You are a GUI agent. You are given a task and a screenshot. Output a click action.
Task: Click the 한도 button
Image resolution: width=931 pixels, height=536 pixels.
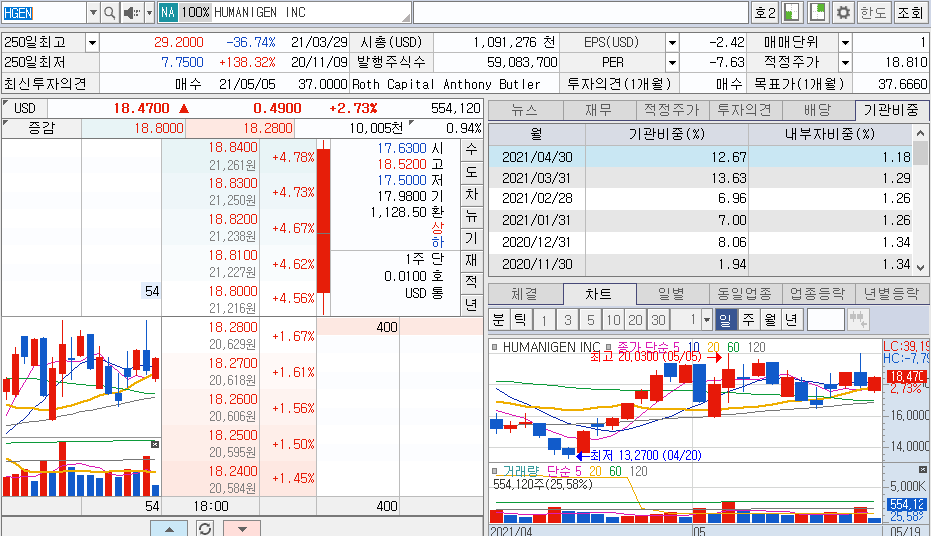tap(873, 12)
